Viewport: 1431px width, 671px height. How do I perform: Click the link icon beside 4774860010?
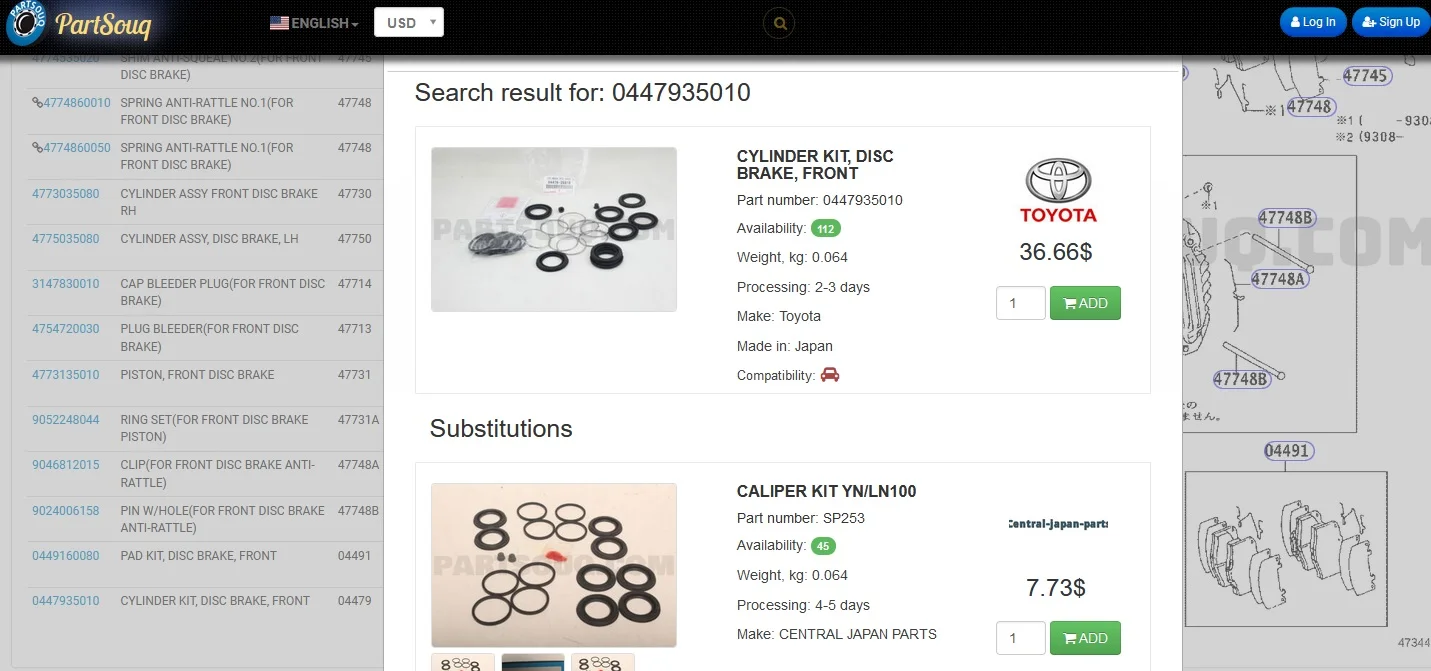click(37, 103)
